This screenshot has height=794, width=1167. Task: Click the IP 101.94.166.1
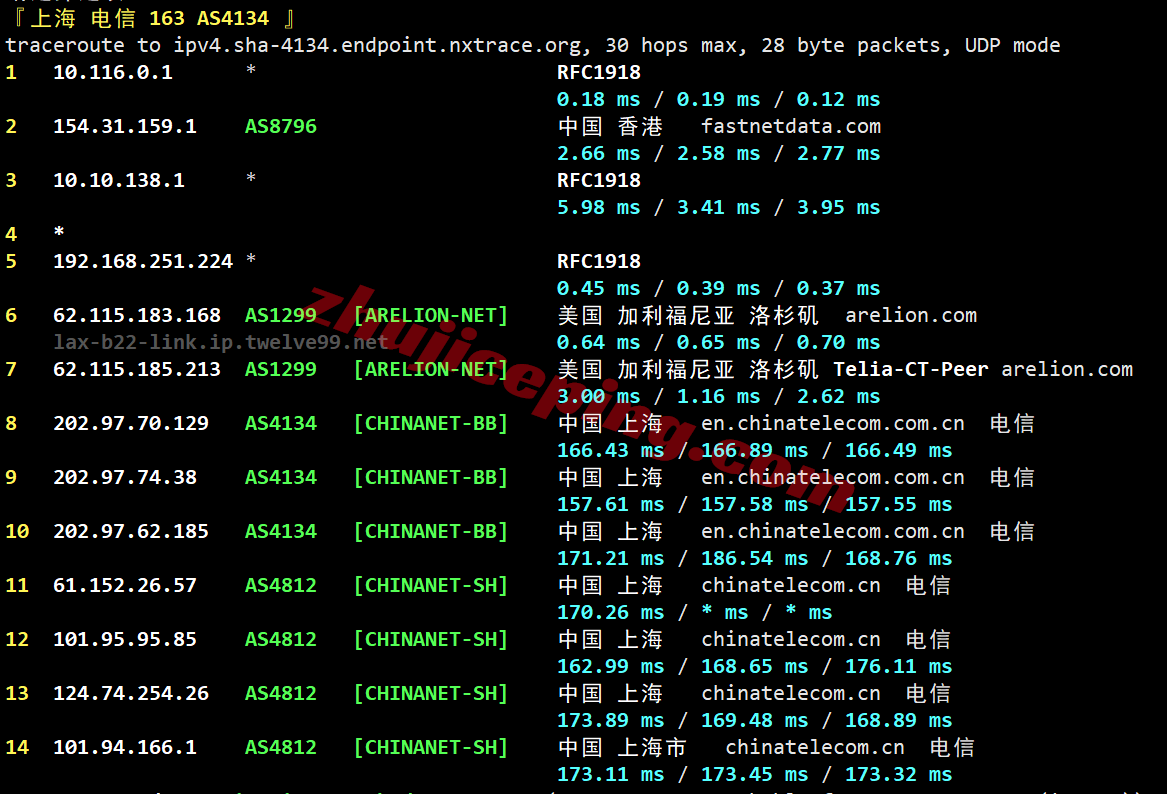pos(124,747)
